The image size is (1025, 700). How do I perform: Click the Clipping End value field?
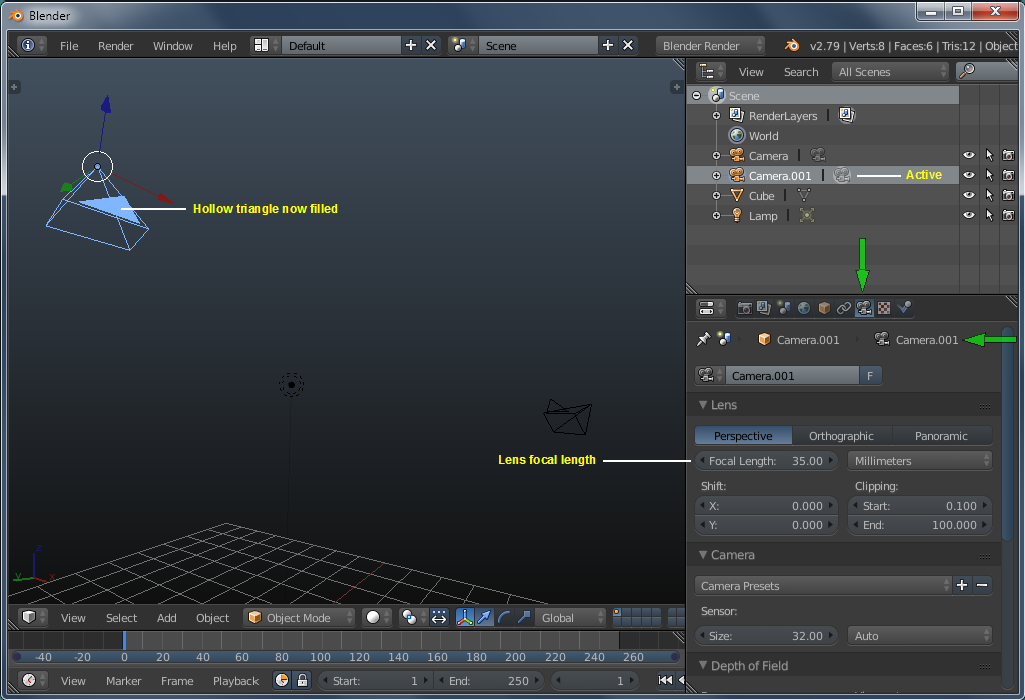click(920, 525)
